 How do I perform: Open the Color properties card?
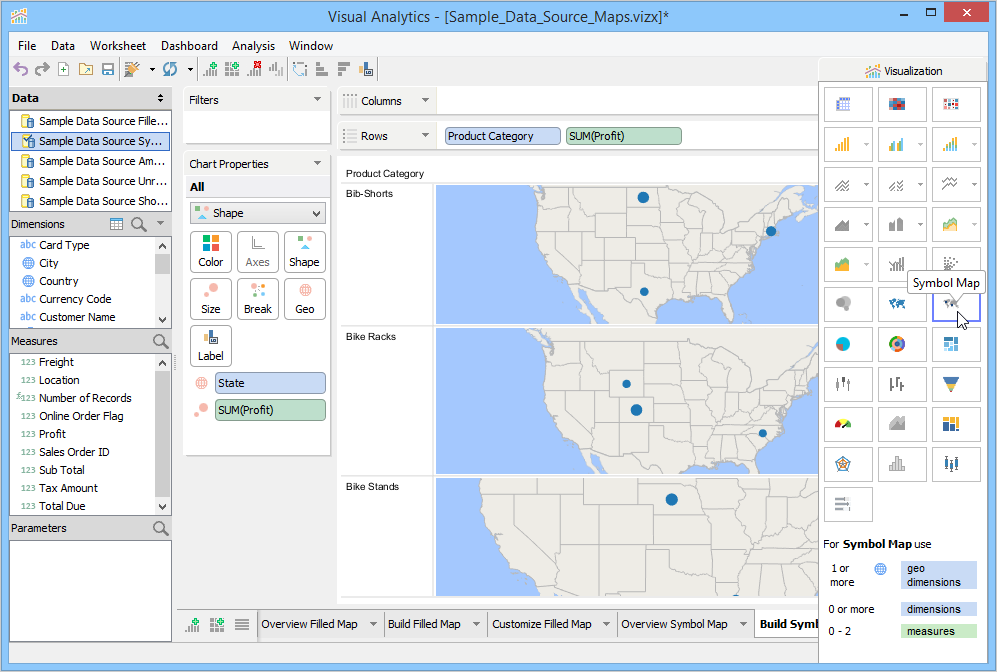point(211,251)
